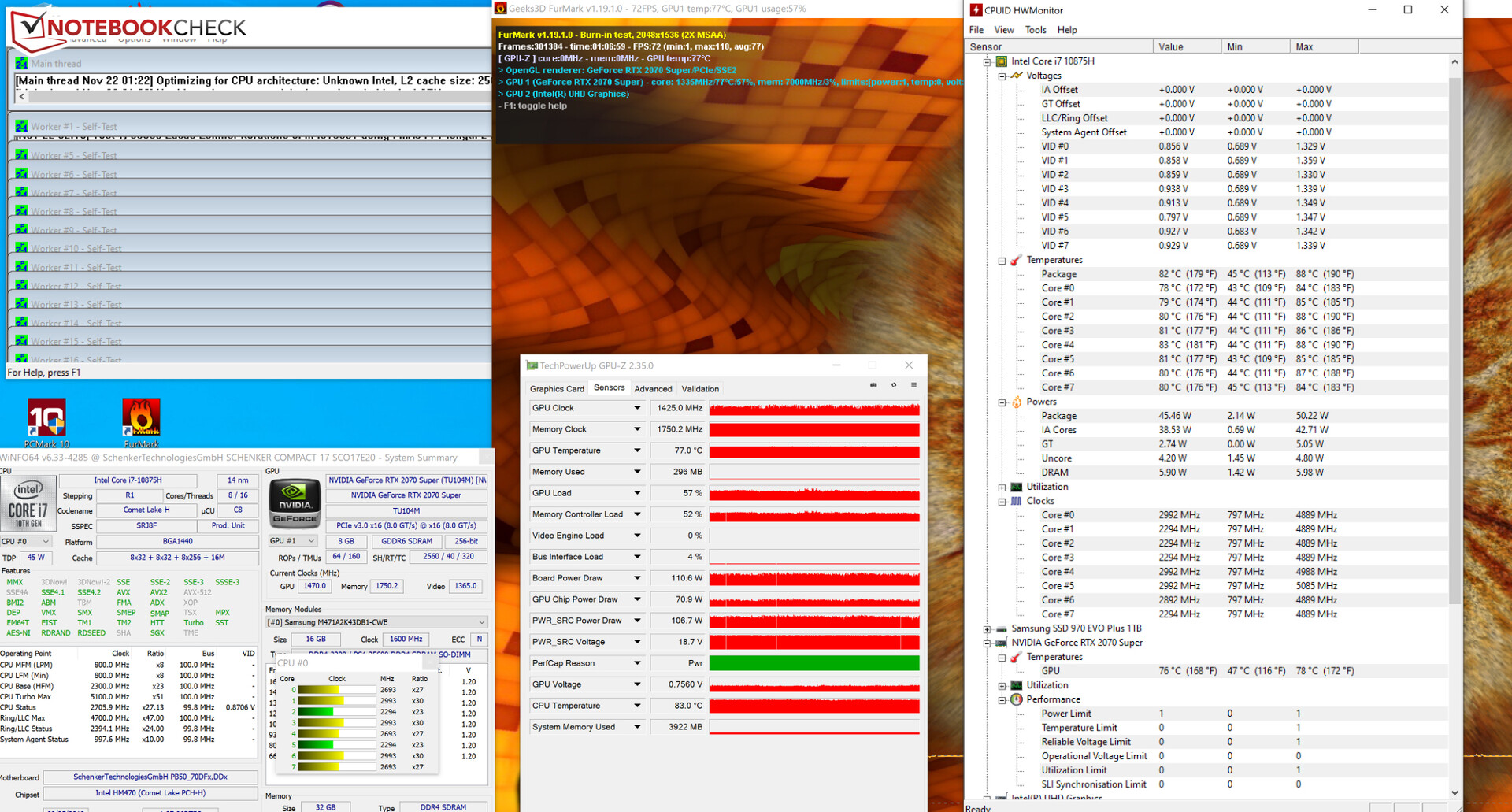The width and height of the screenshot is (1512, 812).
Task: Click Samsung SSD 970 EVO Plus drive icon
Action: pyautogui.click(x=1002, y=628)
